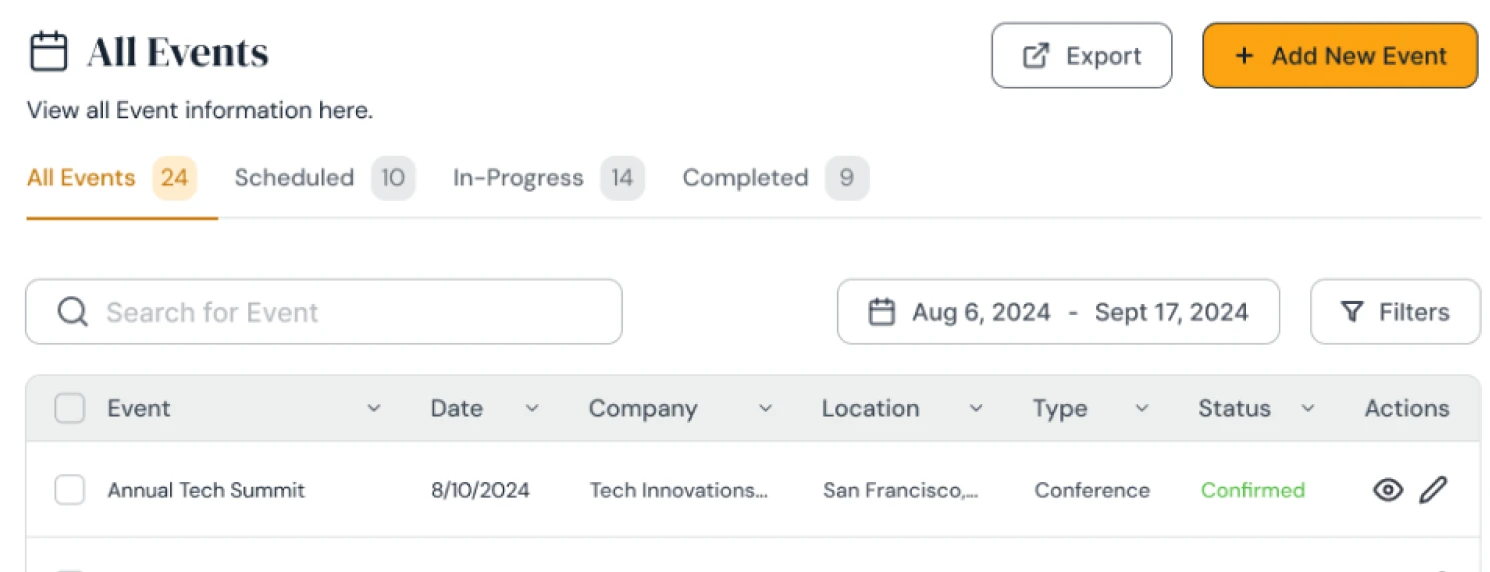Open the In-Progress tab

518,178
